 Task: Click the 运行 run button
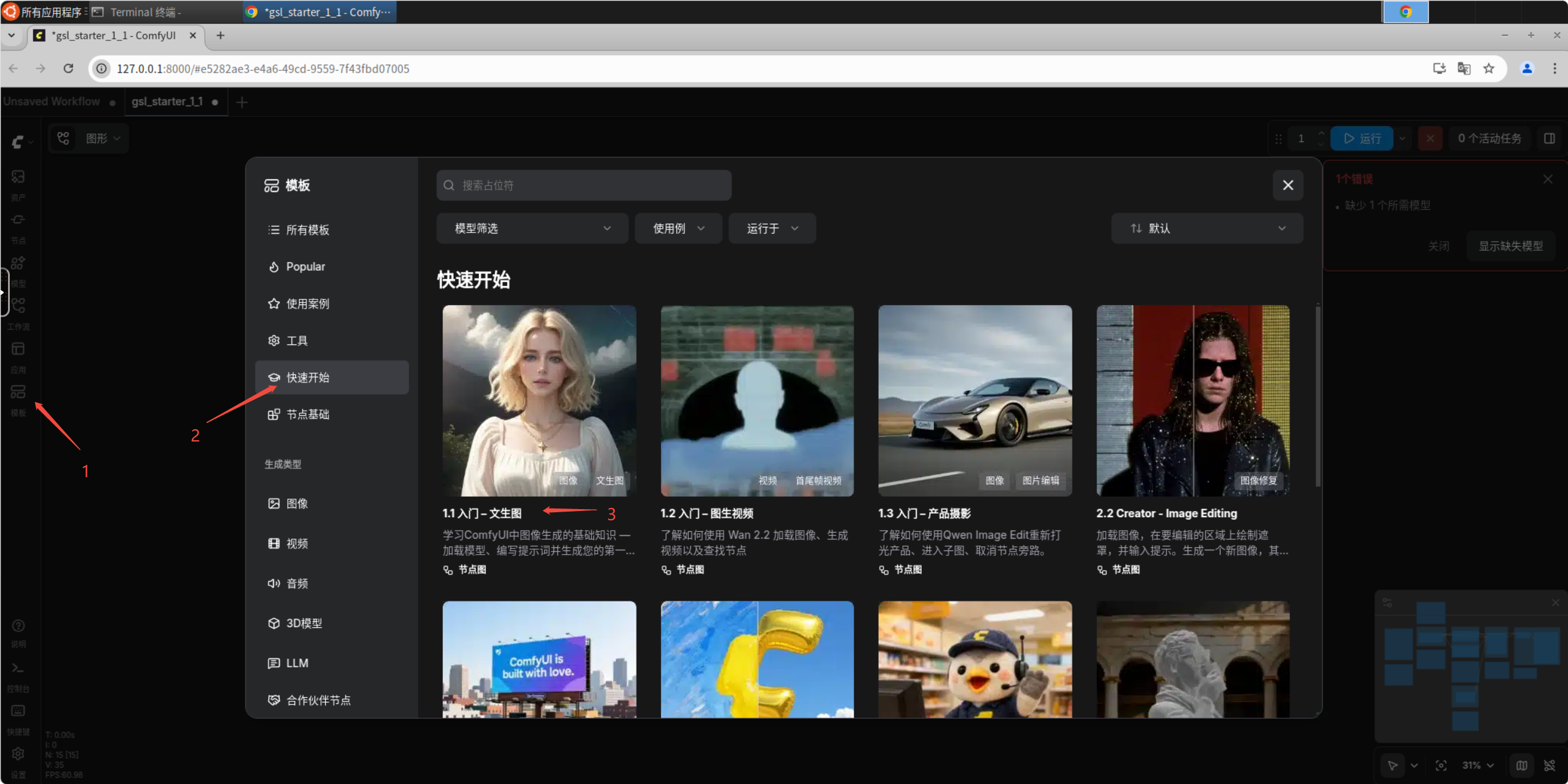point(1362,138)
